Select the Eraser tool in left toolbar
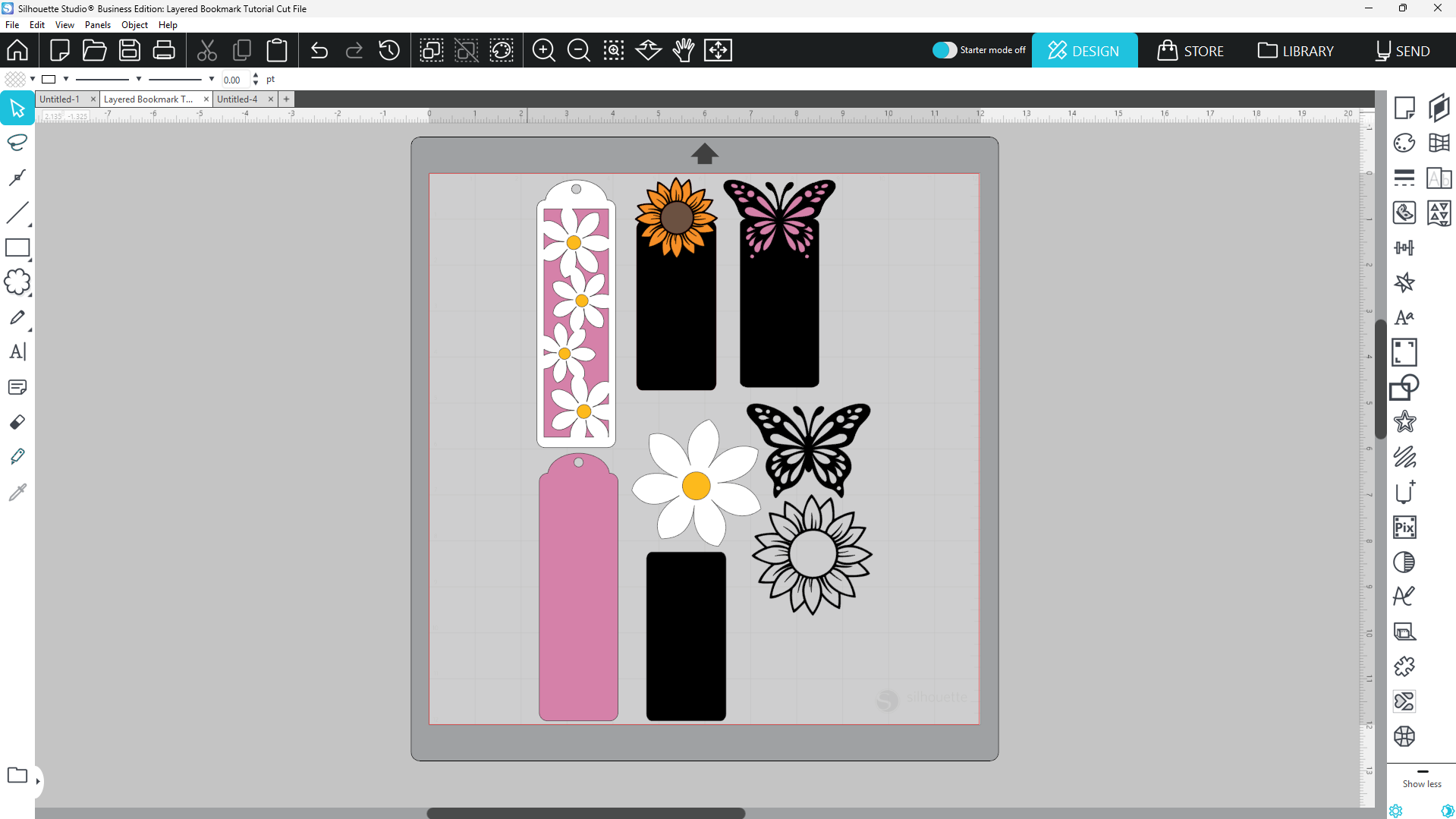The width and height of the screenshot is (1456, 819). (x=17, y=422)
